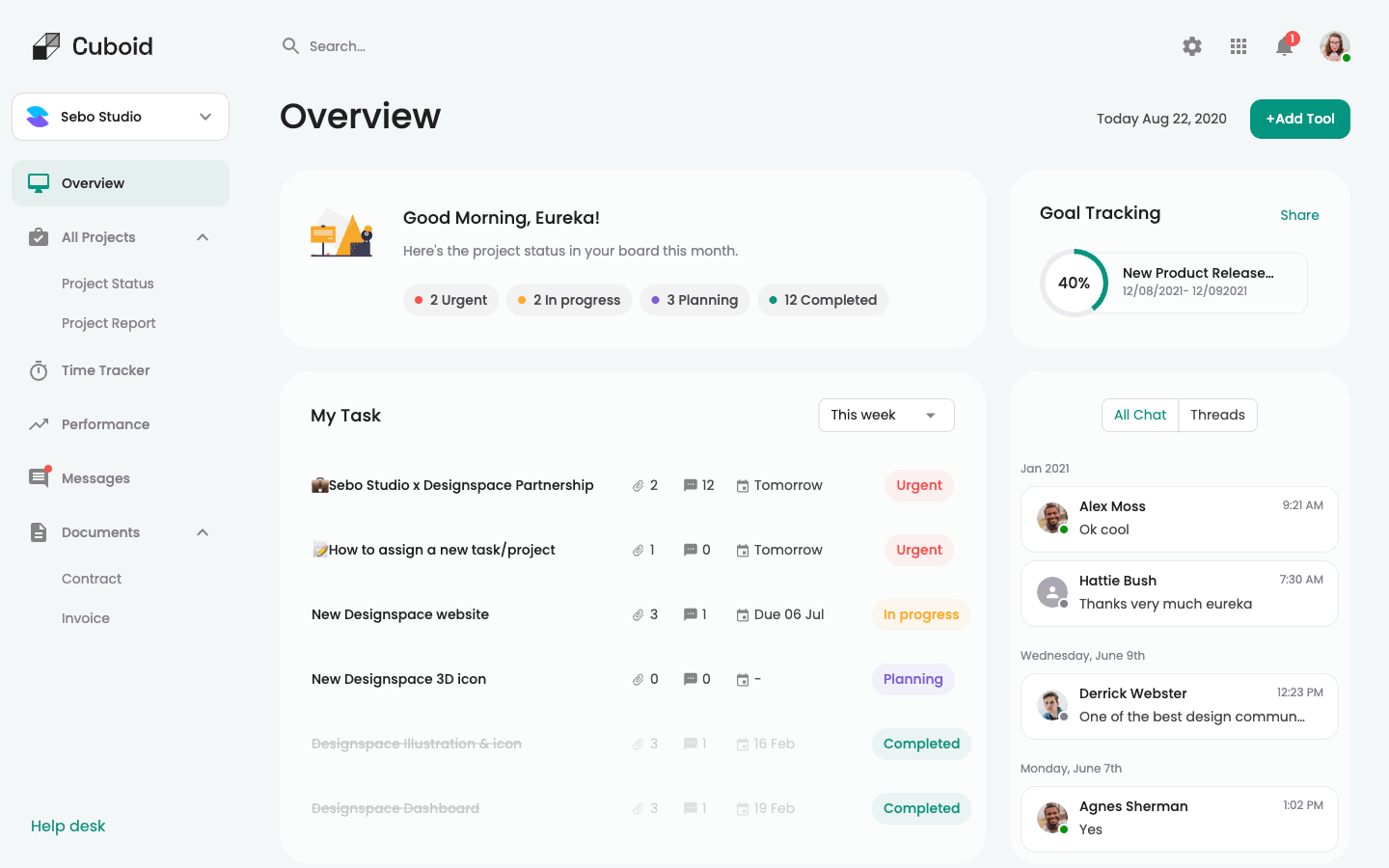Open the apps grid menu icon
This screenshot has height=868, width=1389.
(1239, 46)
